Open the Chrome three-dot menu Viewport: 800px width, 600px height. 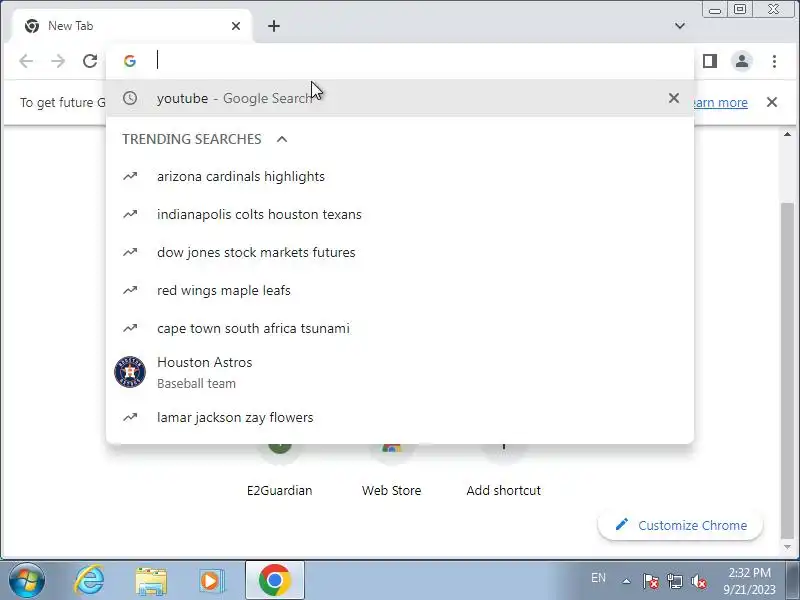pyautogui.click(x=774, y=61)
